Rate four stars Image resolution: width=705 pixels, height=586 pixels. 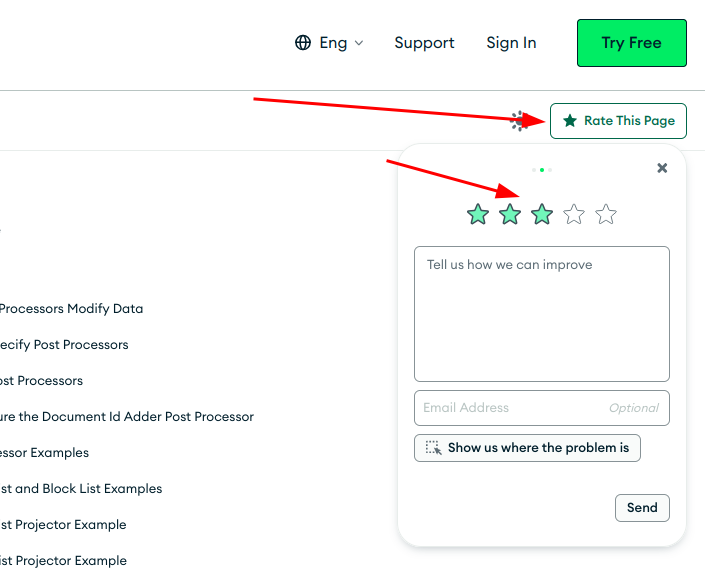tap(574, 214)
